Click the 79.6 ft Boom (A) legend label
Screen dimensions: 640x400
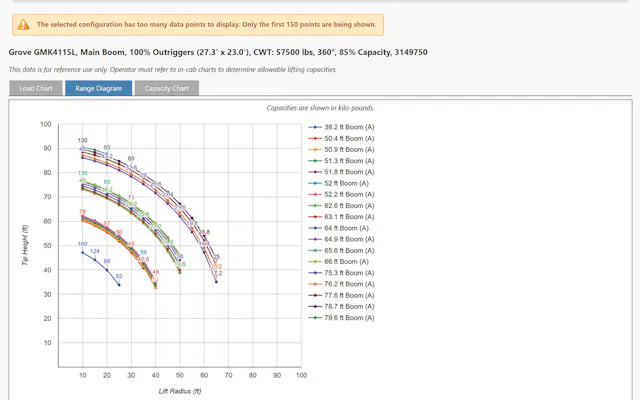[349, 318]
